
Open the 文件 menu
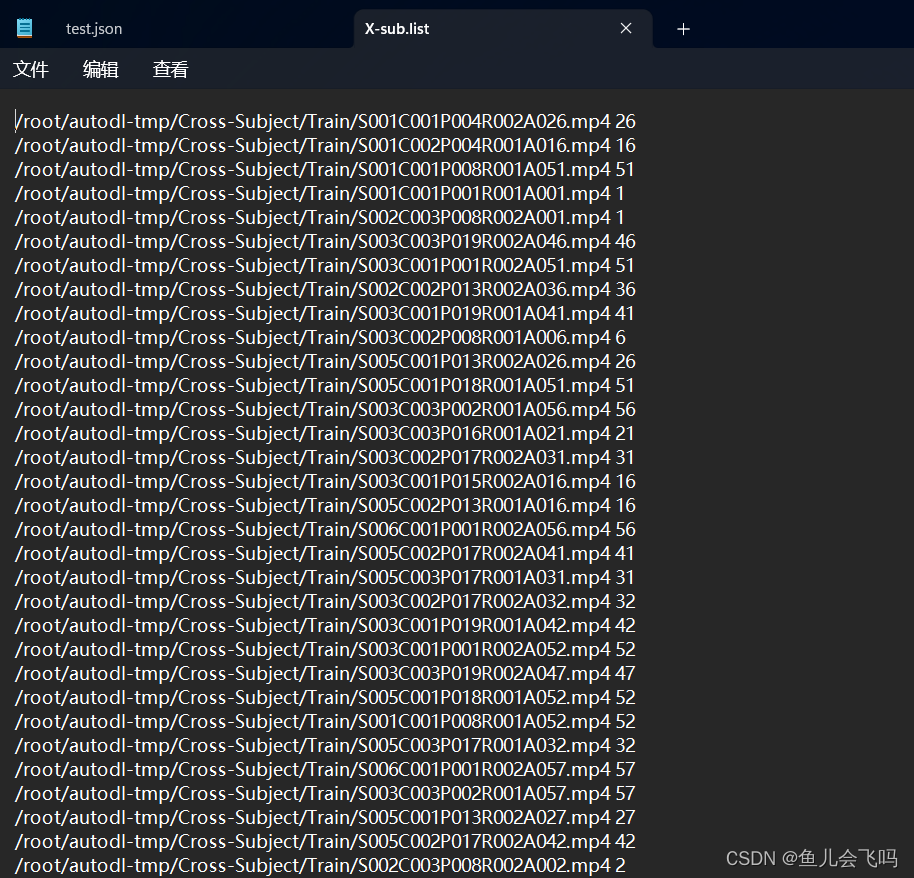[x=31, y=69]
